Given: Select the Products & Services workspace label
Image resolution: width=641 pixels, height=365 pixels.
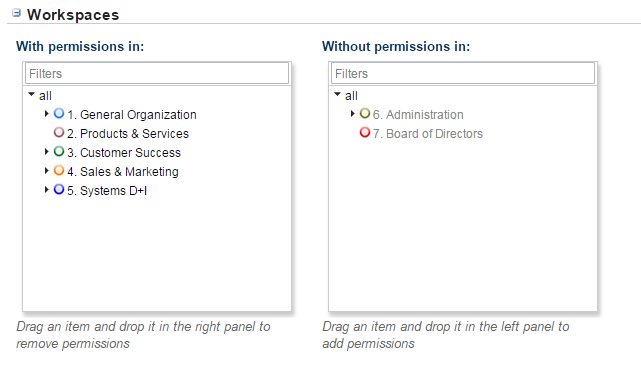Looking at the screenshot, I should [128, 134].
